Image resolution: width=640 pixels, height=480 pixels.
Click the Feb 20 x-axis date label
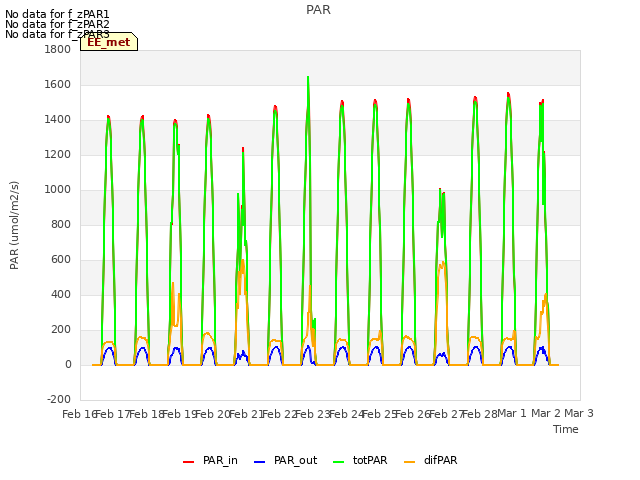tap(213, 414)
